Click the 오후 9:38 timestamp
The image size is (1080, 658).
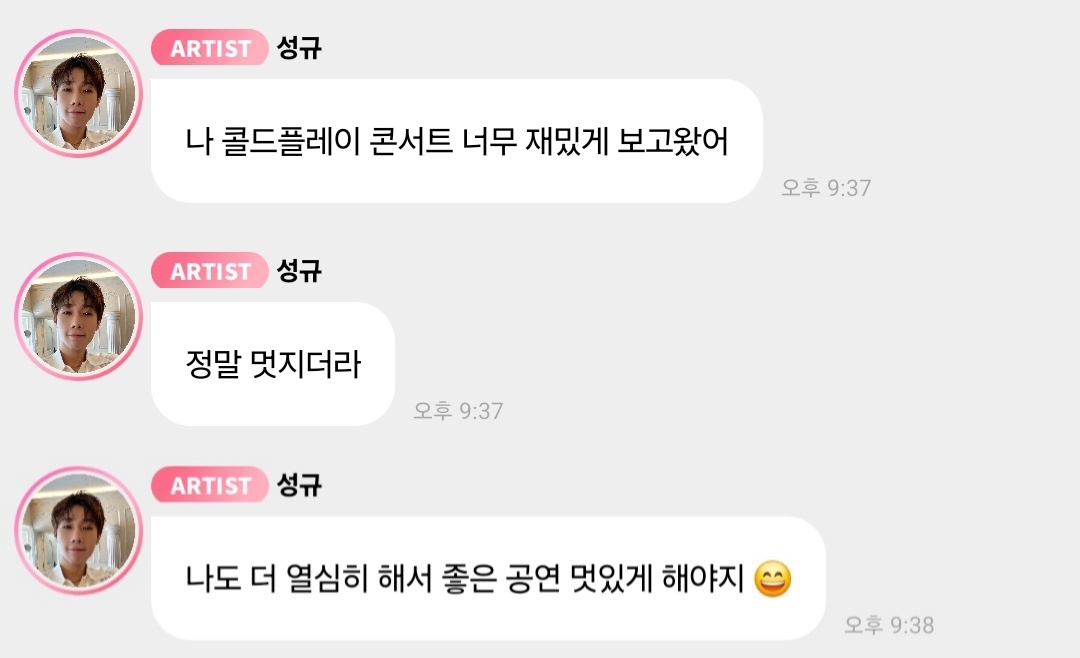(889, 625)
